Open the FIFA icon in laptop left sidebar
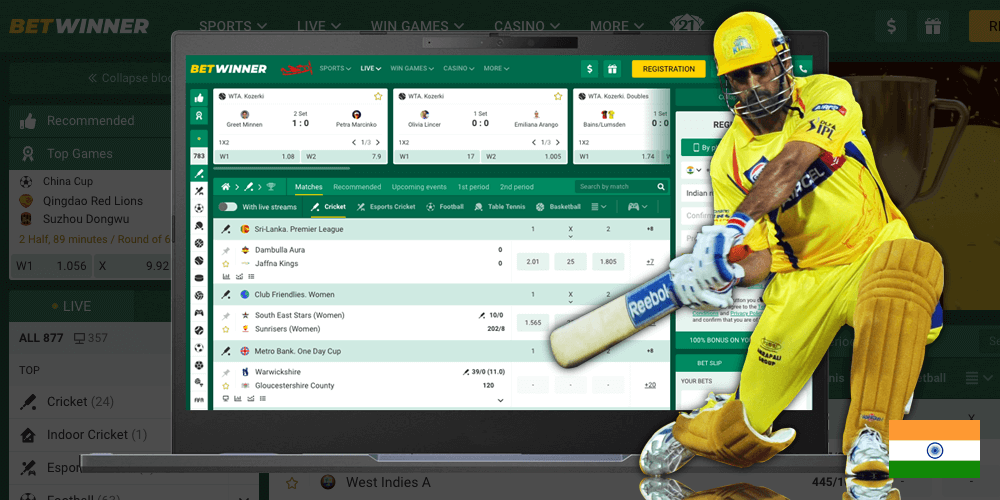This screenshot has width=1000, height=500. pyautogui.click(x=199, y=400)
